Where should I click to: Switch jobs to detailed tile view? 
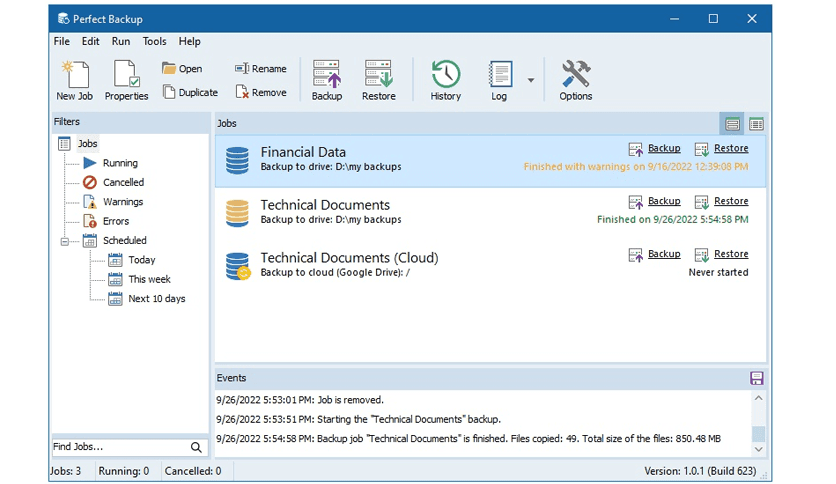[733, 124]
